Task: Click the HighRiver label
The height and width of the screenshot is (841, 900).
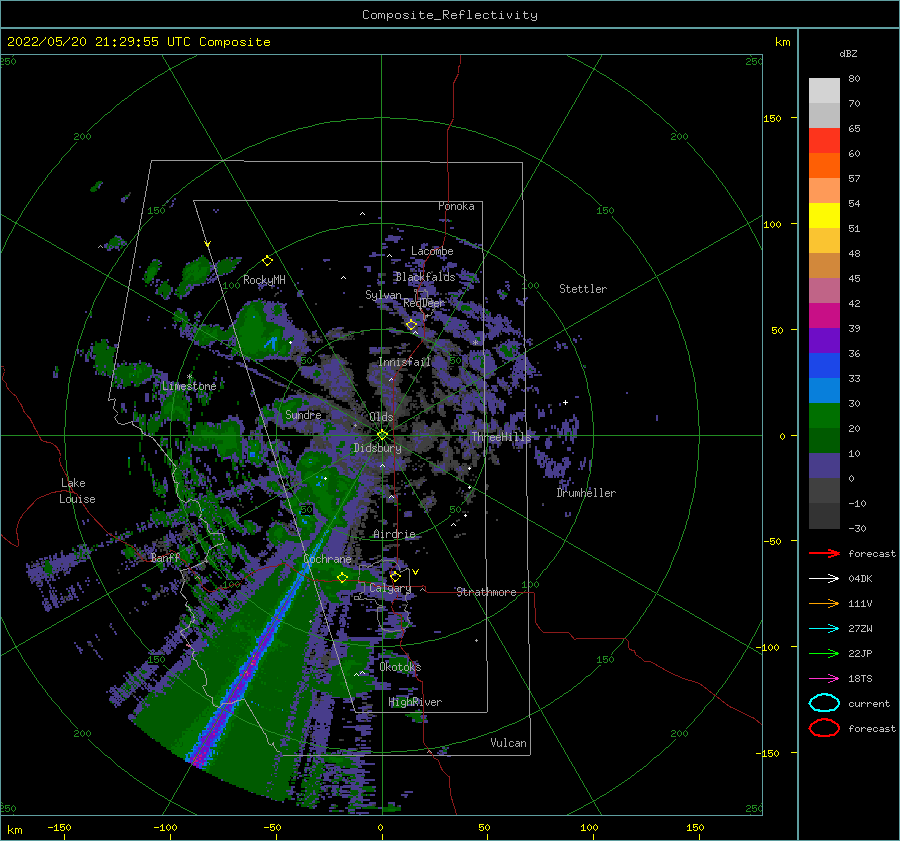Action: 415,703
